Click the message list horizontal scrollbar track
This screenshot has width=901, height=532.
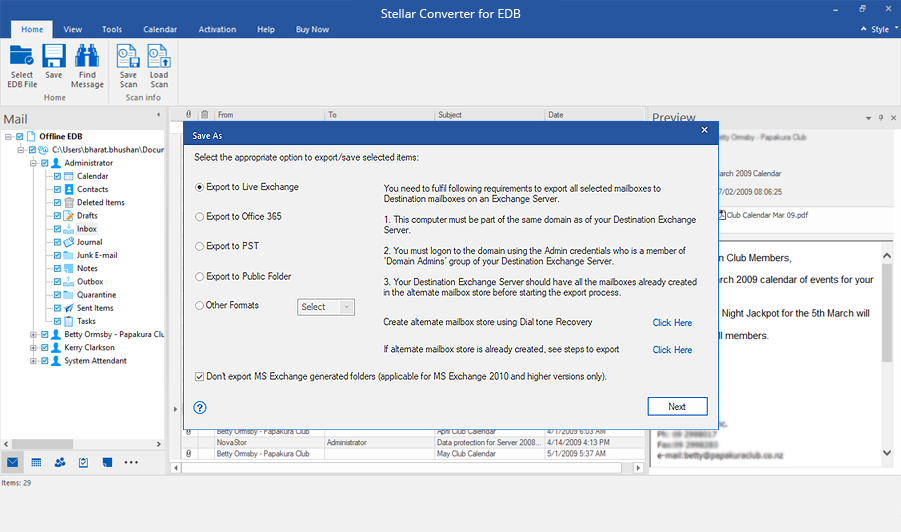click(402, 468)
